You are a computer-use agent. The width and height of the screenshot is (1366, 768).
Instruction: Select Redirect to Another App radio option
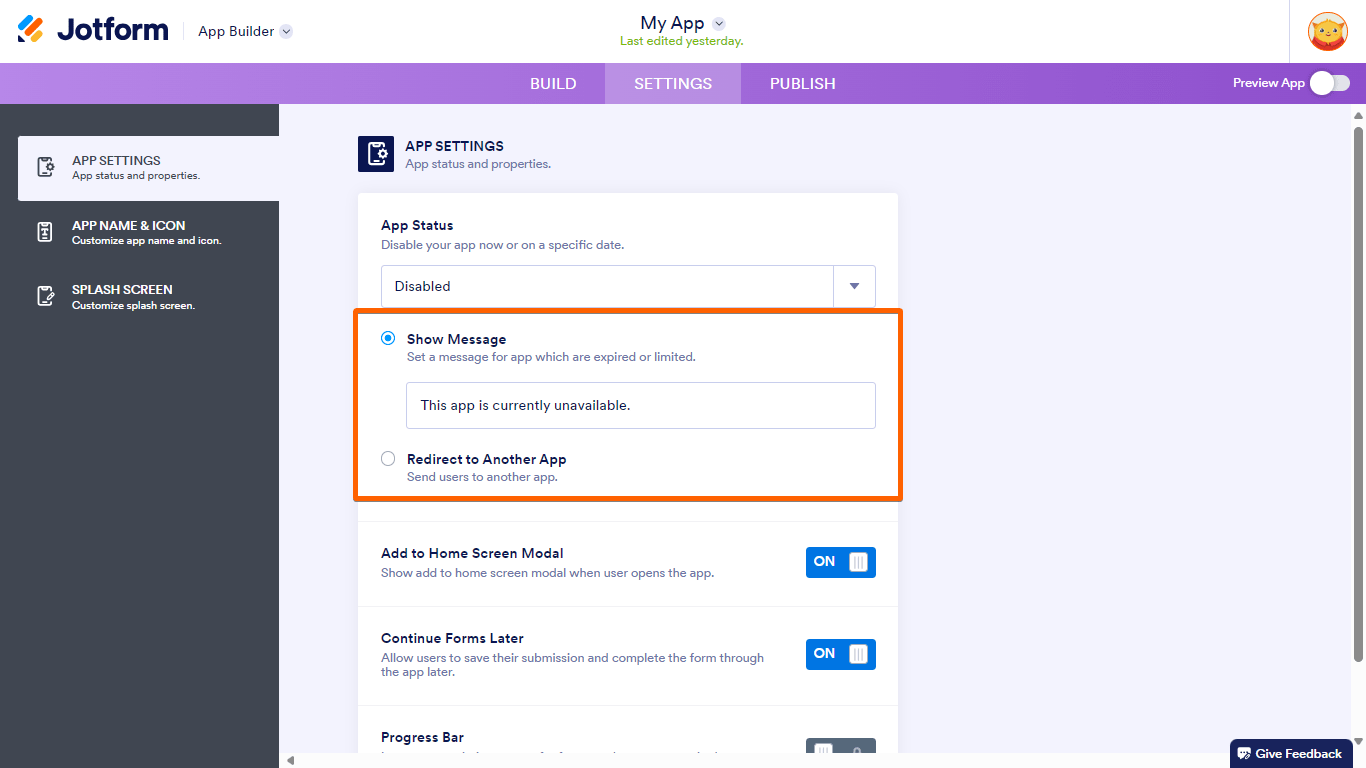pyautogui.click(x=388, y=459)
